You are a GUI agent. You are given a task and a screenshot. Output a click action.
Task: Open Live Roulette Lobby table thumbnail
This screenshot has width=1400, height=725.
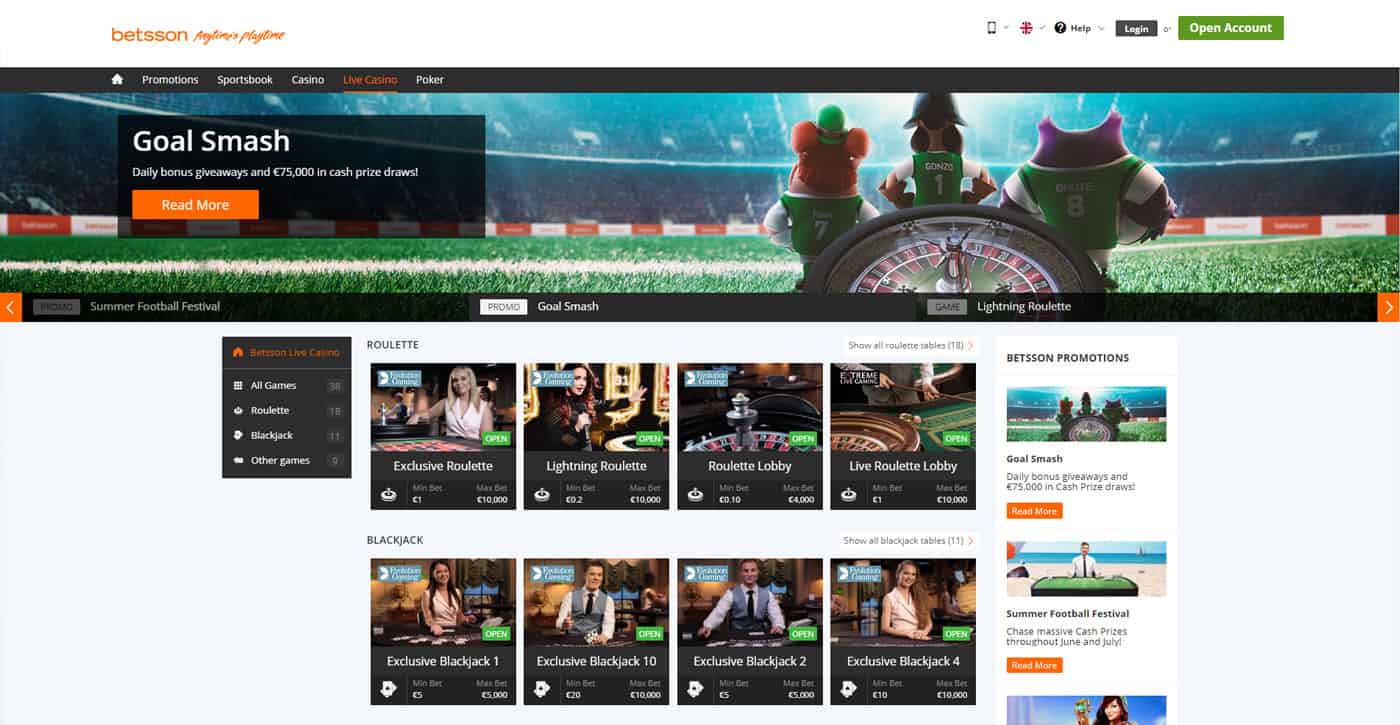tap(903, 407)
